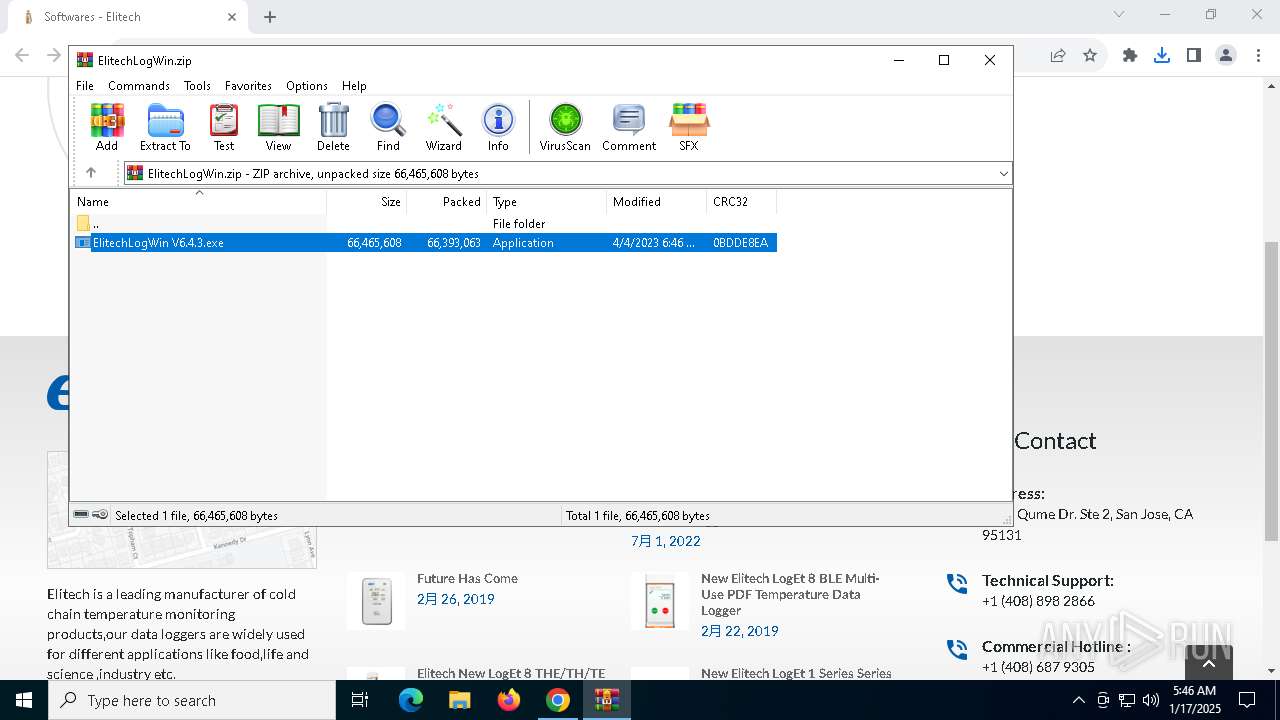This screenshot has width=1280, height=720.
Task: Open the File menu in WinRAR
Action: pos(85,86)
